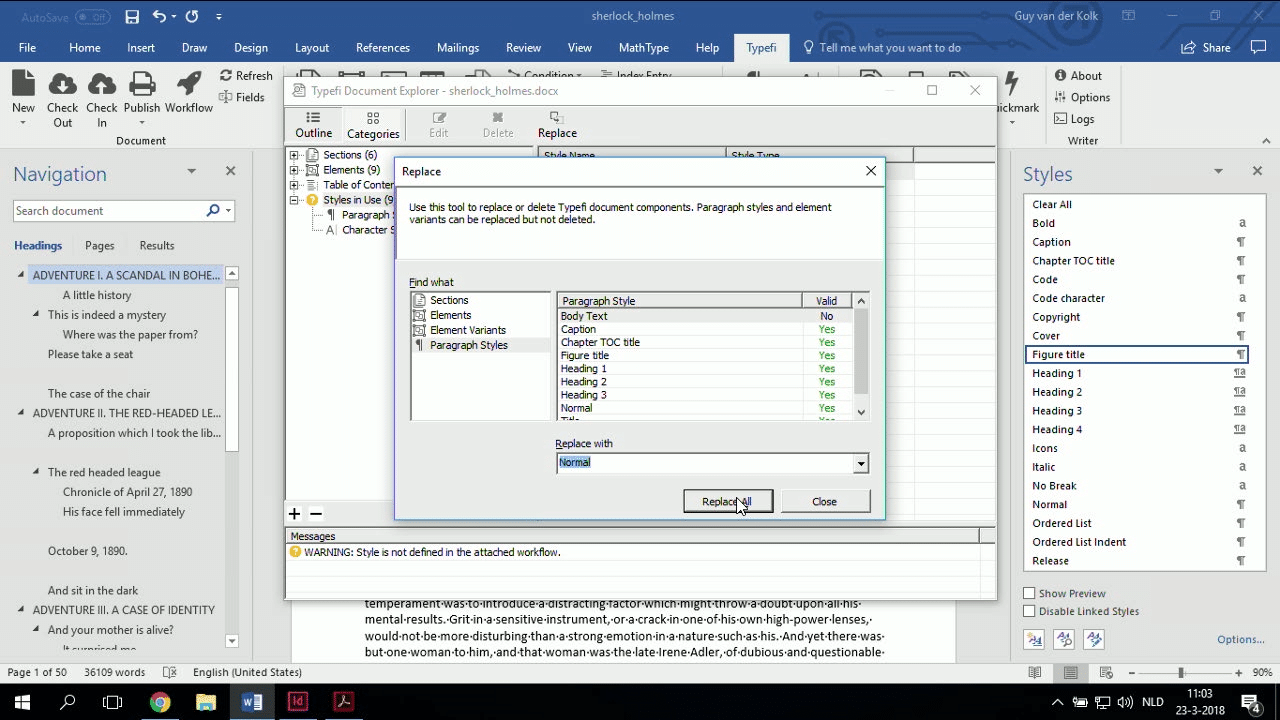Screen dimensions: 1280x720
Task: Open the Replace with dropdown arrow
Action: [x=860, y=463]
